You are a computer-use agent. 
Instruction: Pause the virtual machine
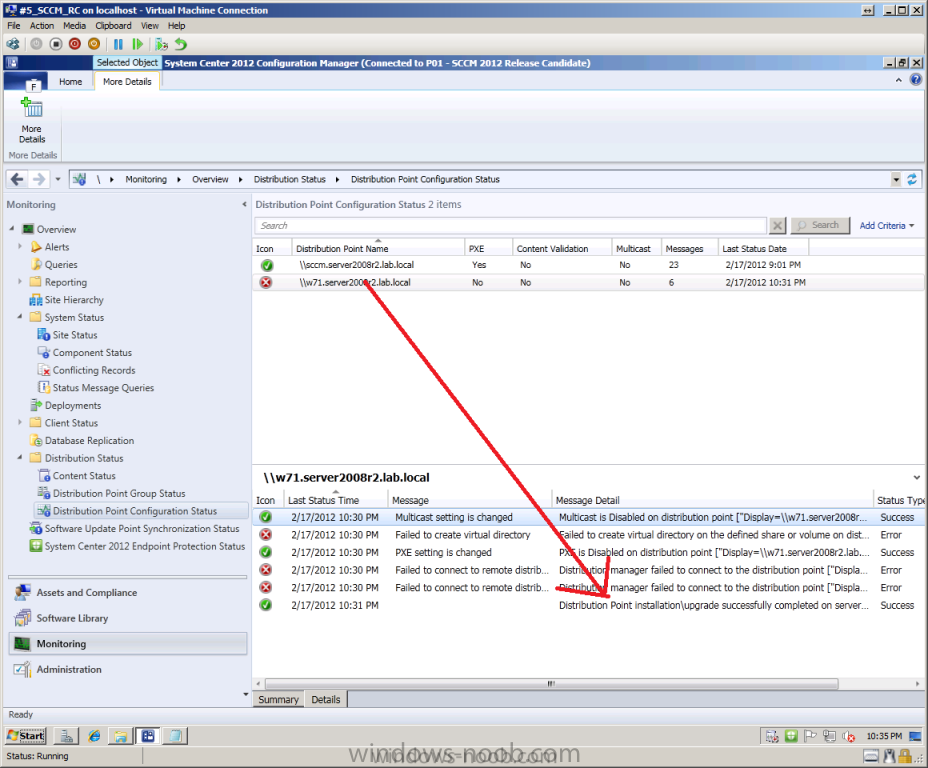point(118,44)
